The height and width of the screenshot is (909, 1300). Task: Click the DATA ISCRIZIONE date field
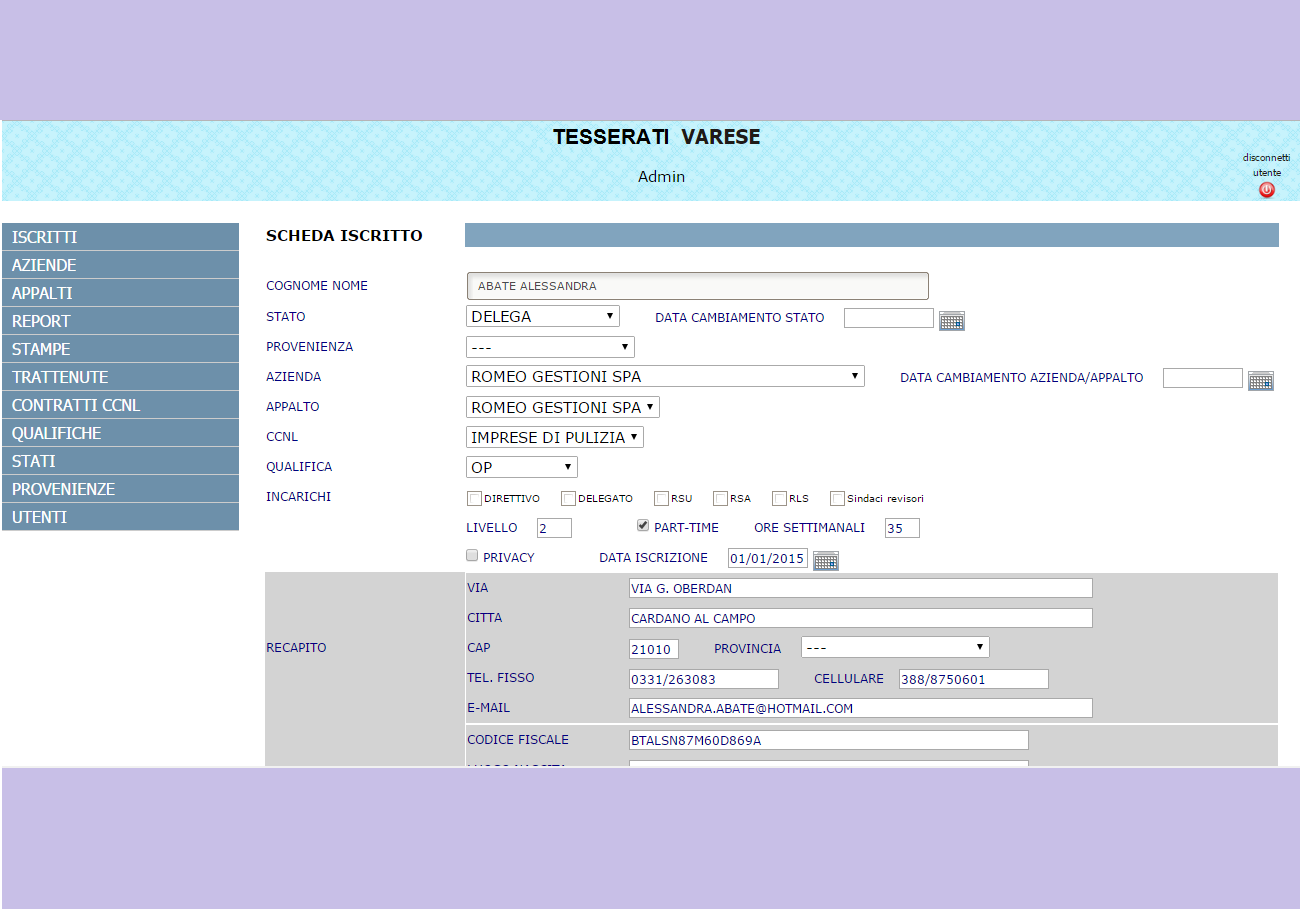768,558
